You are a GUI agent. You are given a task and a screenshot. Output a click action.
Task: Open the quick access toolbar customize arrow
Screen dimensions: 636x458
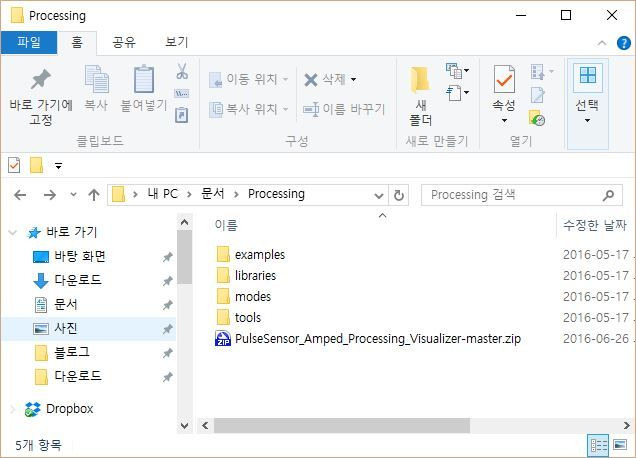click(x=58, y=166)
